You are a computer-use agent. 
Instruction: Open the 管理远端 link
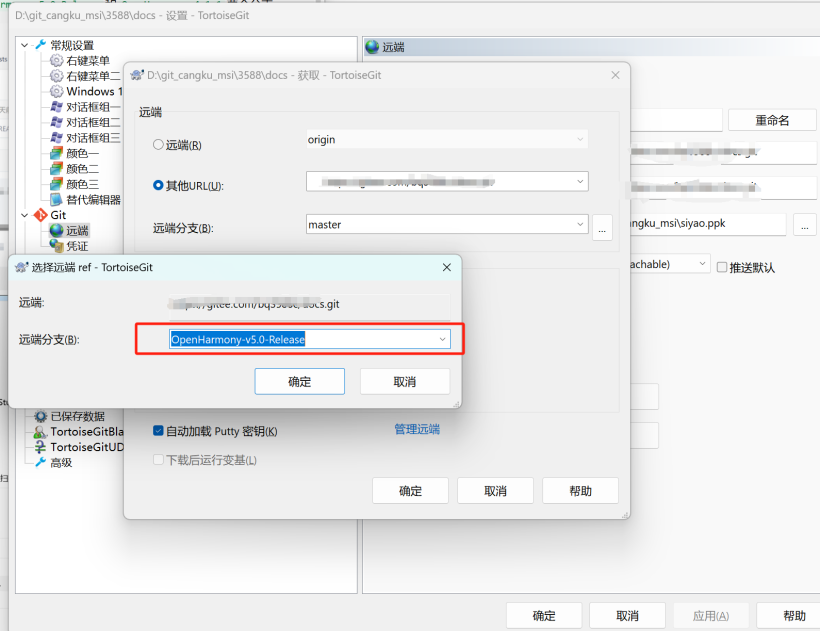(416, 429)
